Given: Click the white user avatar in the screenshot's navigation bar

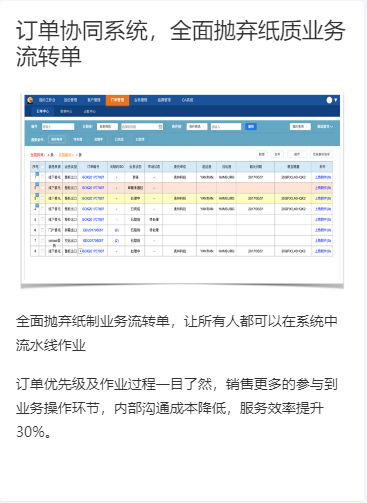Looking at the screenshot, I should click(x=329, y=100).
